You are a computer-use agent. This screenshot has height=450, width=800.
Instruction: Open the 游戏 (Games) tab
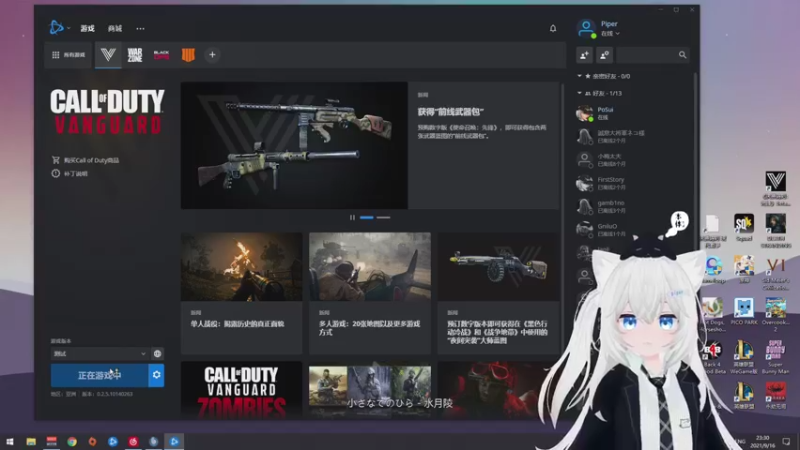[87, 29]
